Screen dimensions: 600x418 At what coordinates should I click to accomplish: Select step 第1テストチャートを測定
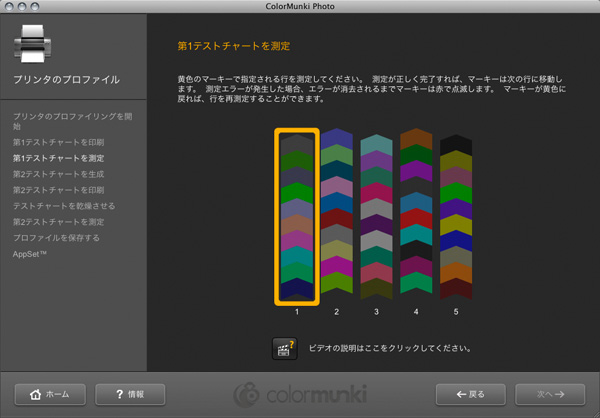click(x=57, y=158)
